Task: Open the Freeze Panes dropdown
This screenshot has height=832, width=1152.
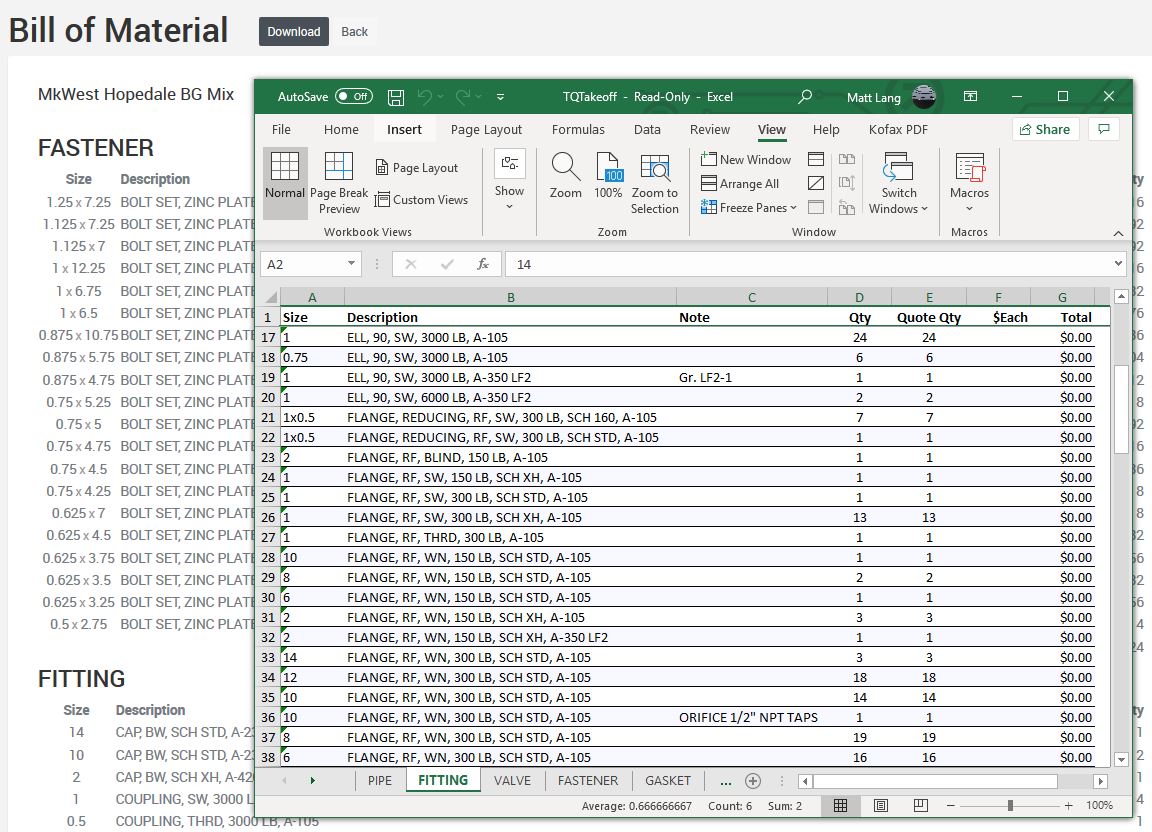Action: point(748,207)
